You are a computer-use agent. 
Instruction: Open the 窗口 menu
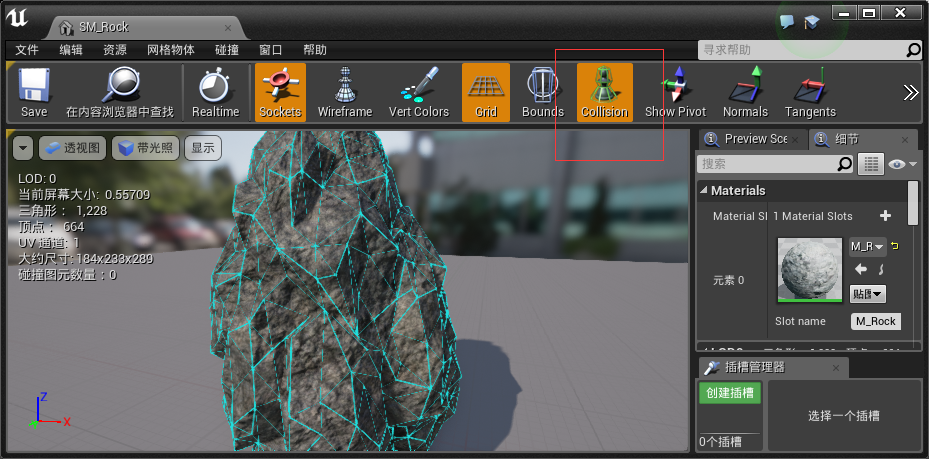(x=271, y=50)
